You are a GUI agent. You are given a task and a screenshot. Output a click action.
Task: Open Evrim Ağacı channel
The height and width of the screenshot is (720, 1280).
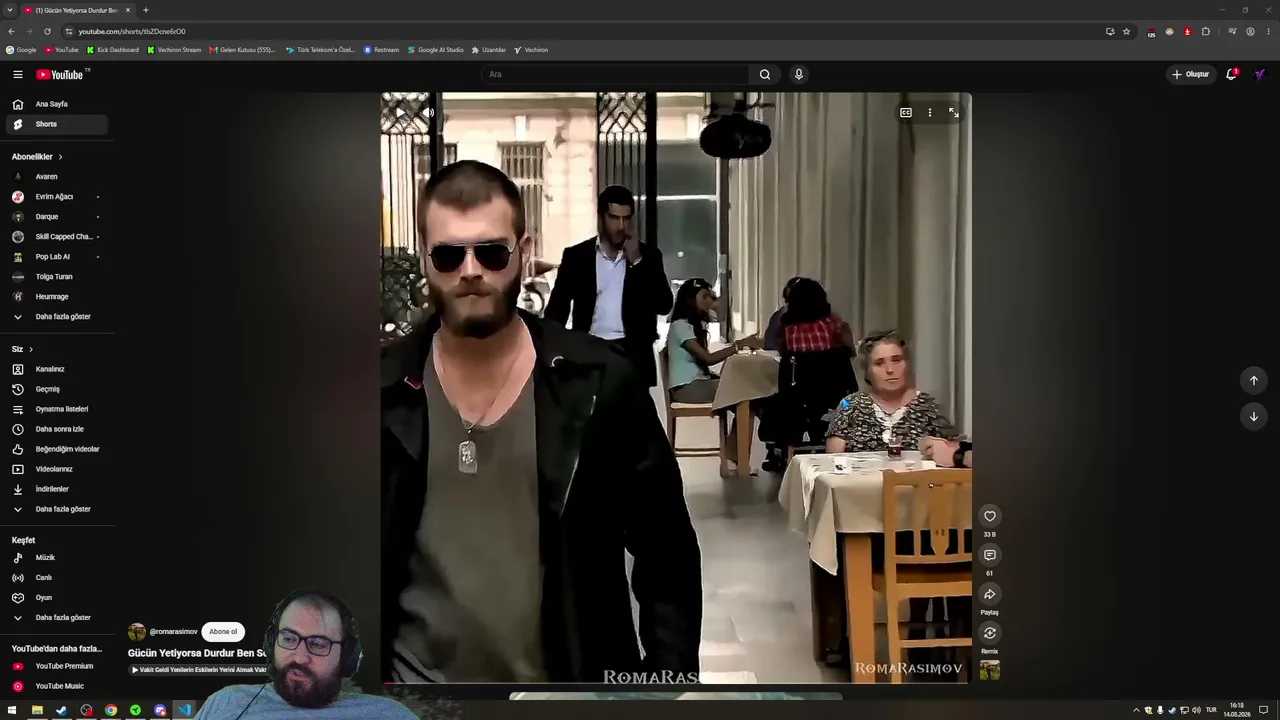[x=56, y=197]
